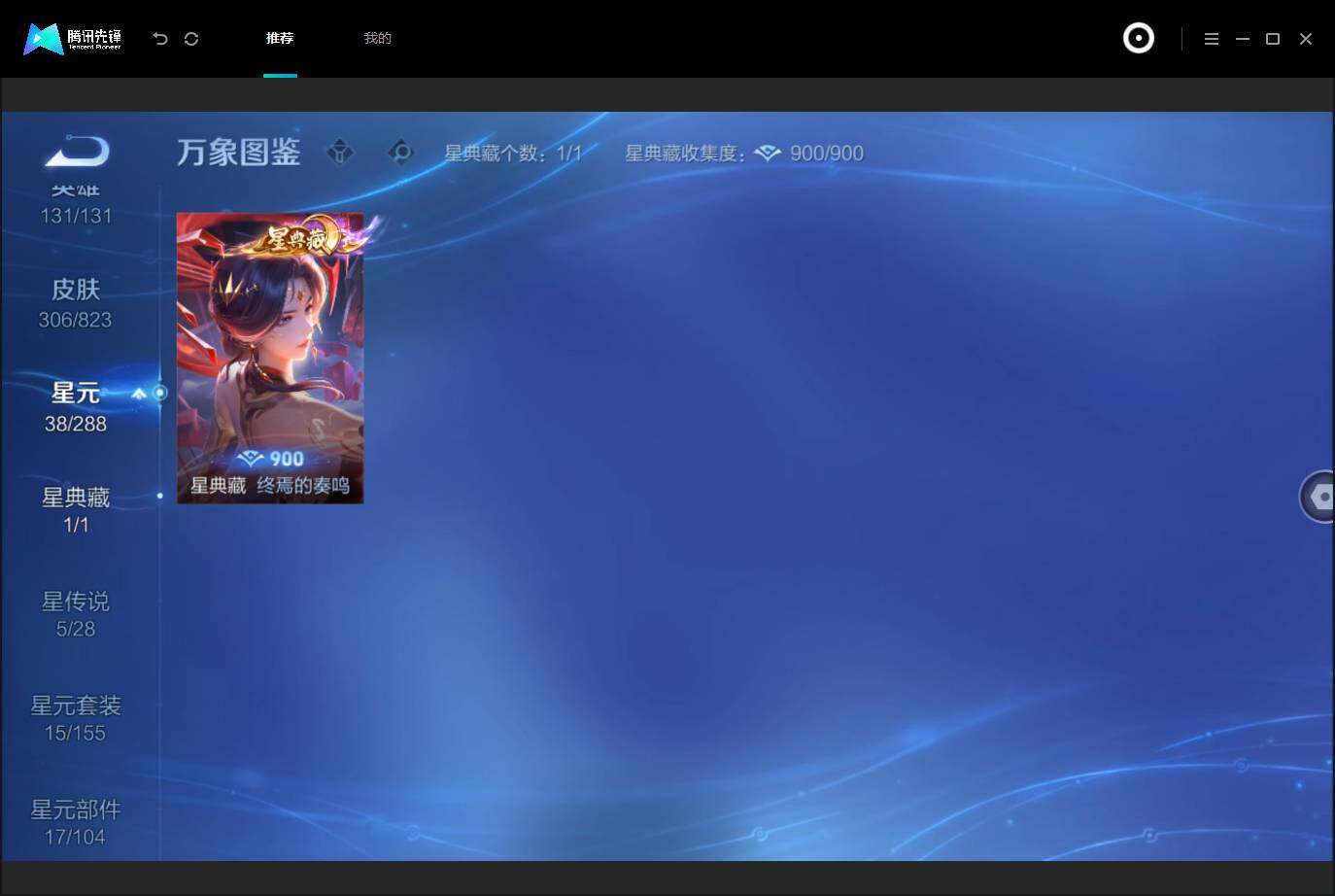Click the Tencent Pioneer logo
The width and height of the screenshot is (1335, 896).
point(73,39)
